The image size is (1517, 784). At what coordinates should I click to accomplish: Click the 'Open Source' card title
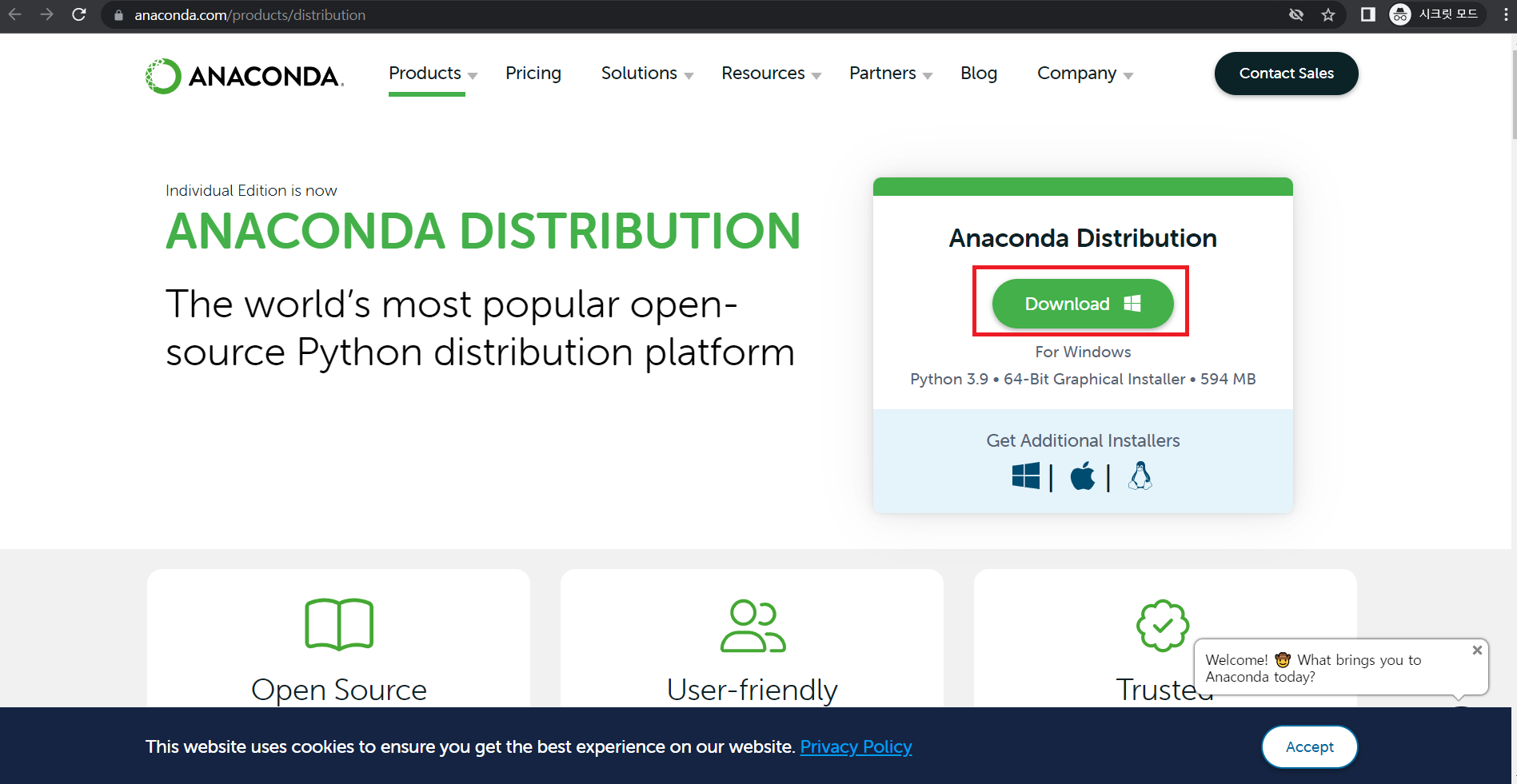[x=339, y=690]
